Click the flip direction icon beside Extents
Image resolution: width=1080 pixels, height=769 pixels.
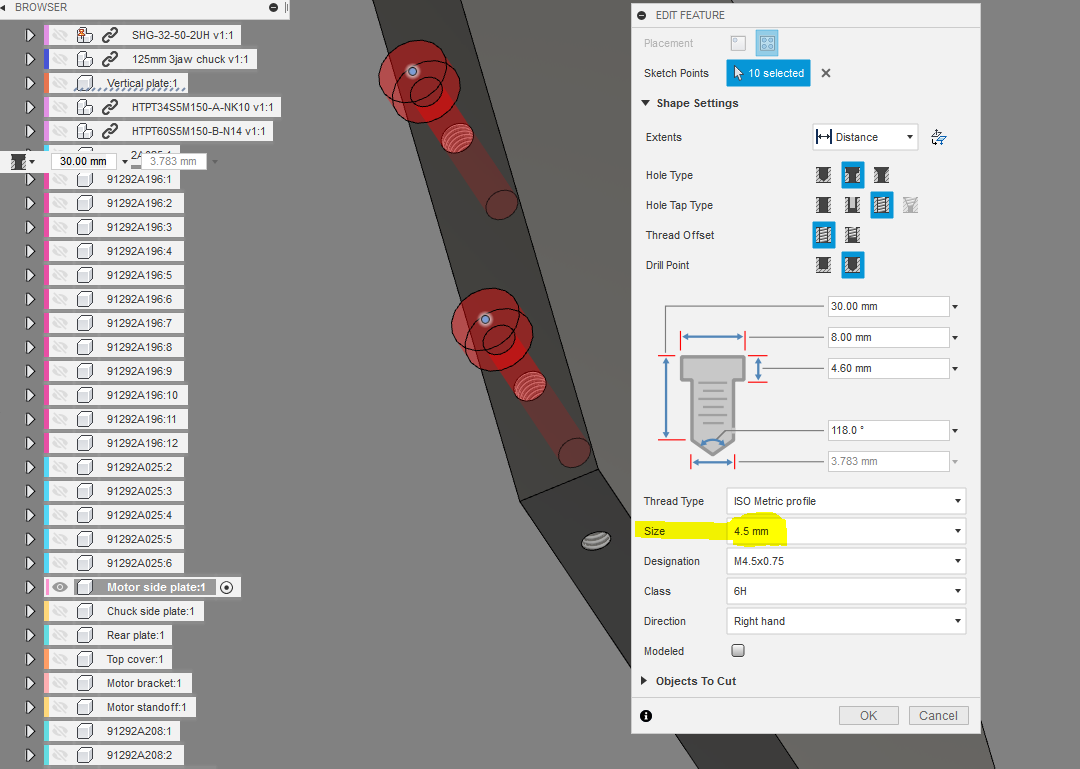(x=938, y=137)
